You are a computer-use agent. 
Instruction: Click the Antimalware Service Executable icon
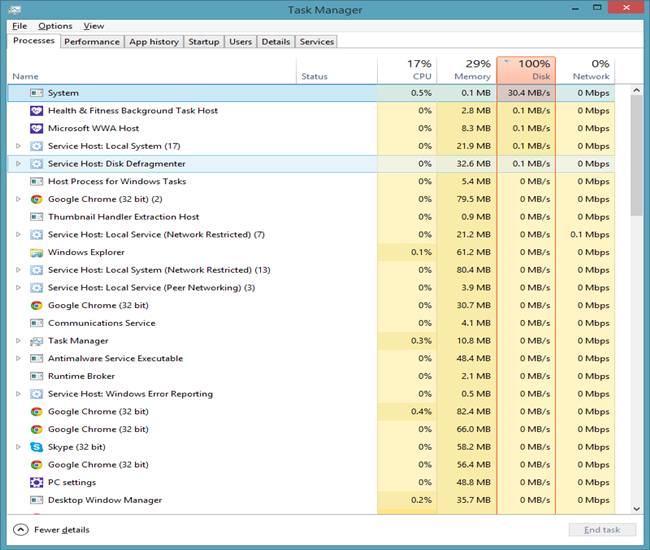[36, 358]
